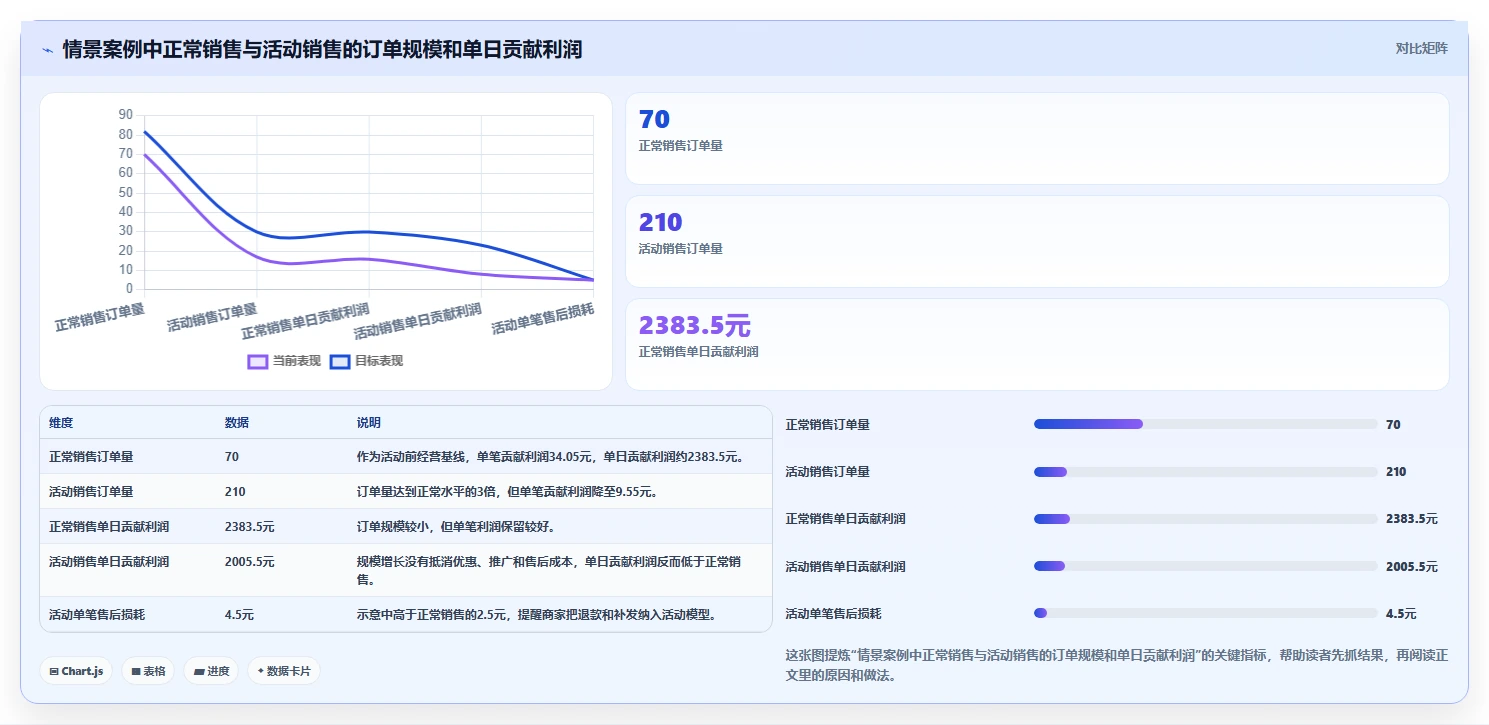Click the 说明 column header
The height and width of the screenshot is (725, 1489).
[369, 423]
